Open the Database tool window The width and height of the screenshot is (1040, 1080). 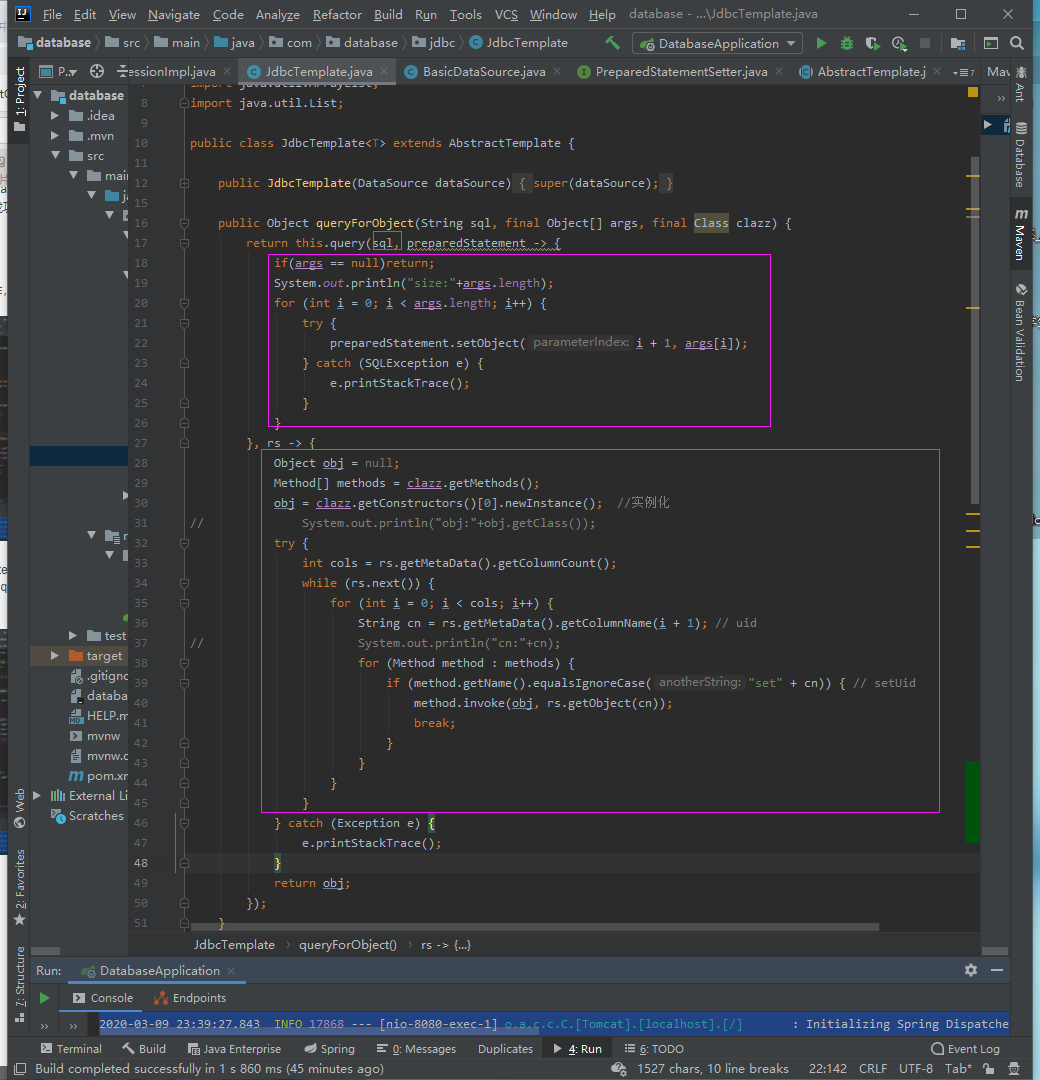[x=1021, y=154]
